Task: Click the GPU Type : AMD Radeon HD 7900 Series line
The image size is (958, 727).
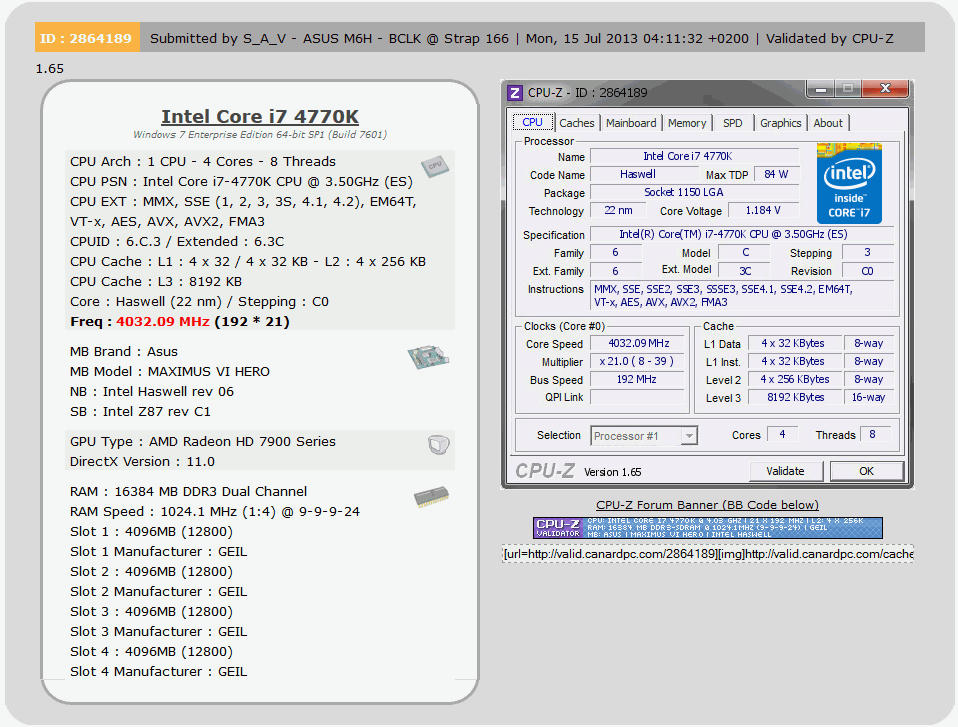Action: [x=203, y=442]
